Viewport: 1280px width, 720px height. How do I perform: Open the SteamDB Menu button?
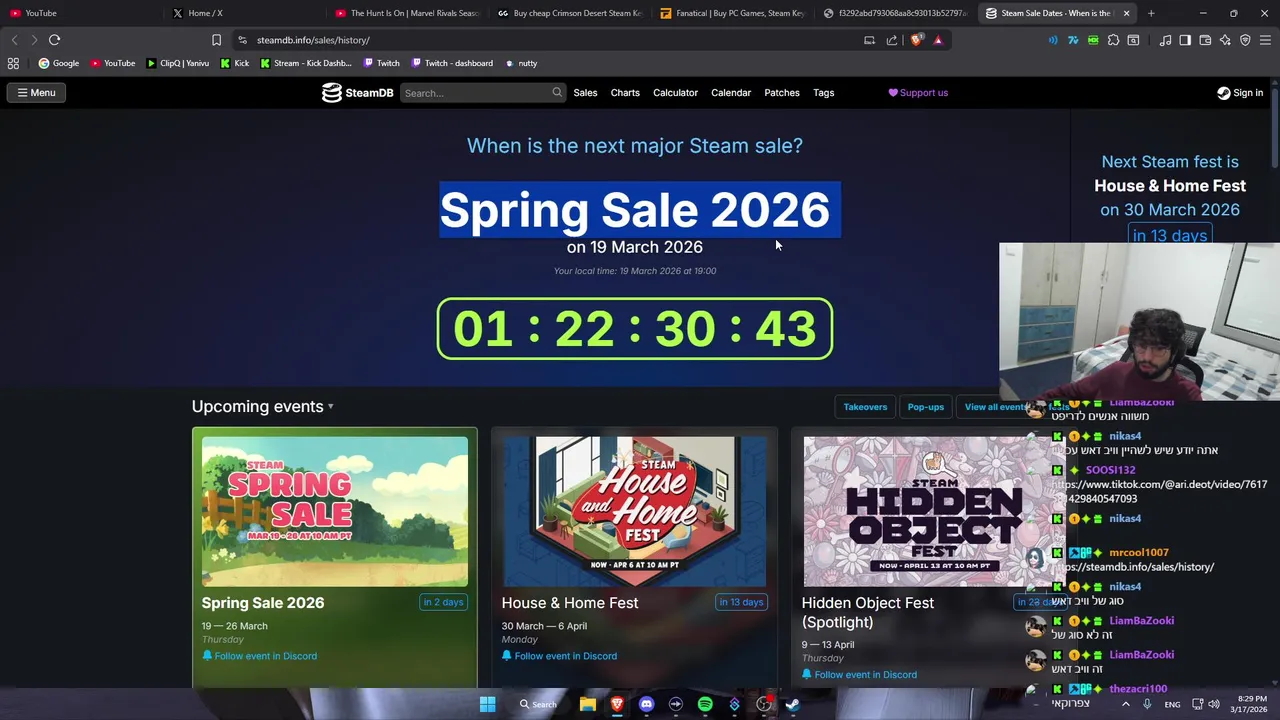pos(36,93)
